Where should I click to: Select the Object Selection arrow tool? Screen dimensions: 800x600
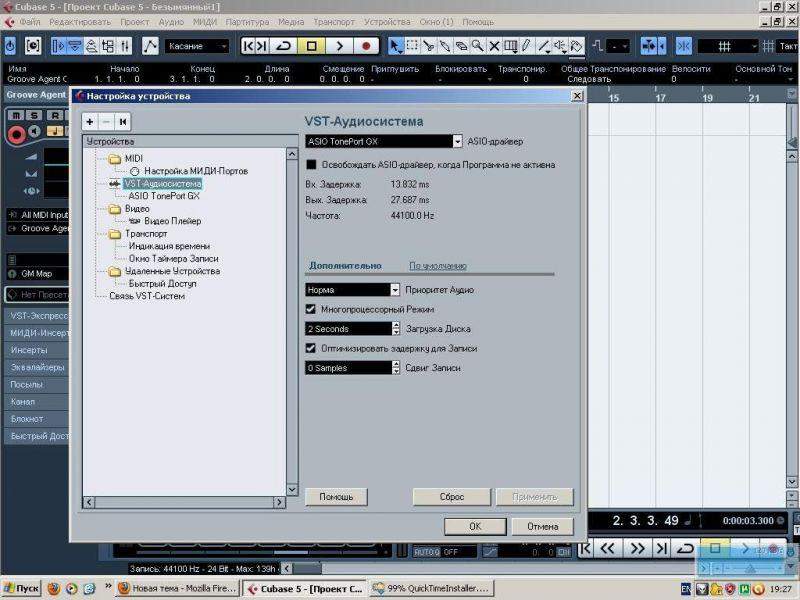(394, 46)
